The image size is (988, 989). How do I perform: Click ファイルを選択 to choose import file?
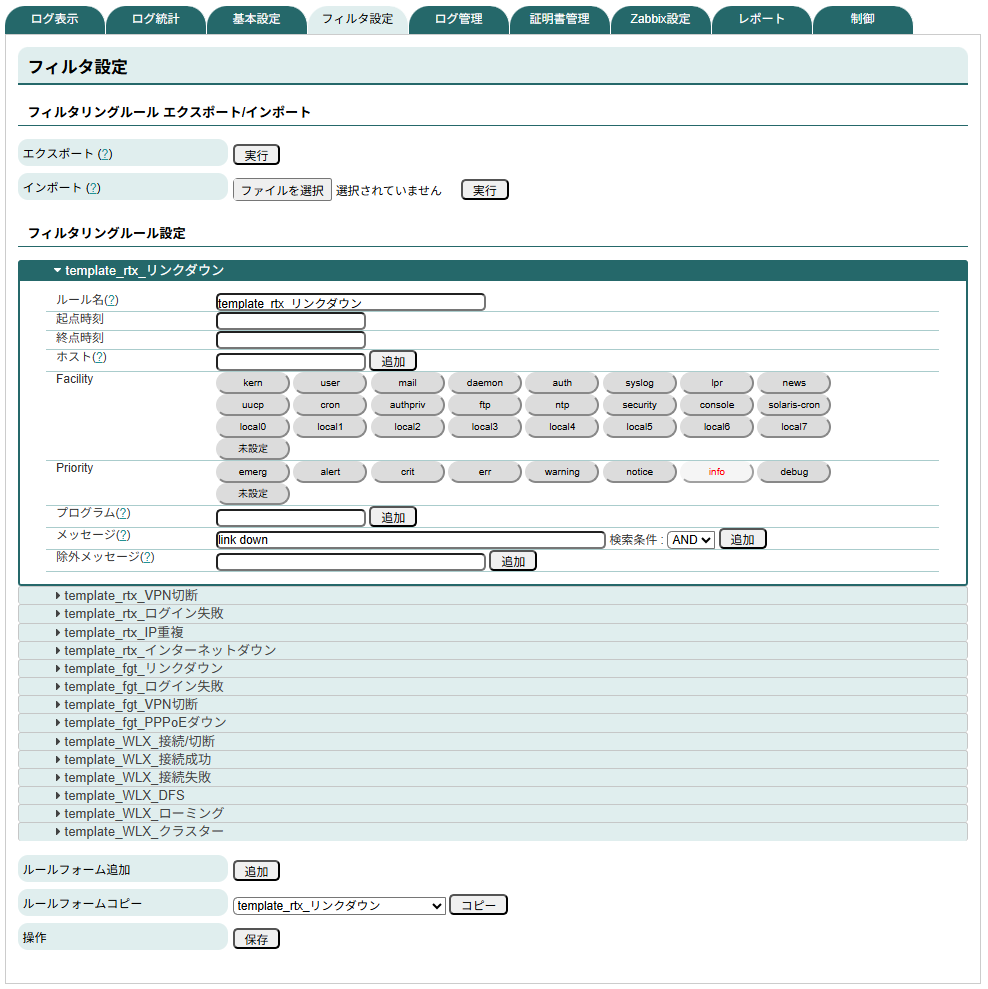pyautogui.click(x=283, y=189)
